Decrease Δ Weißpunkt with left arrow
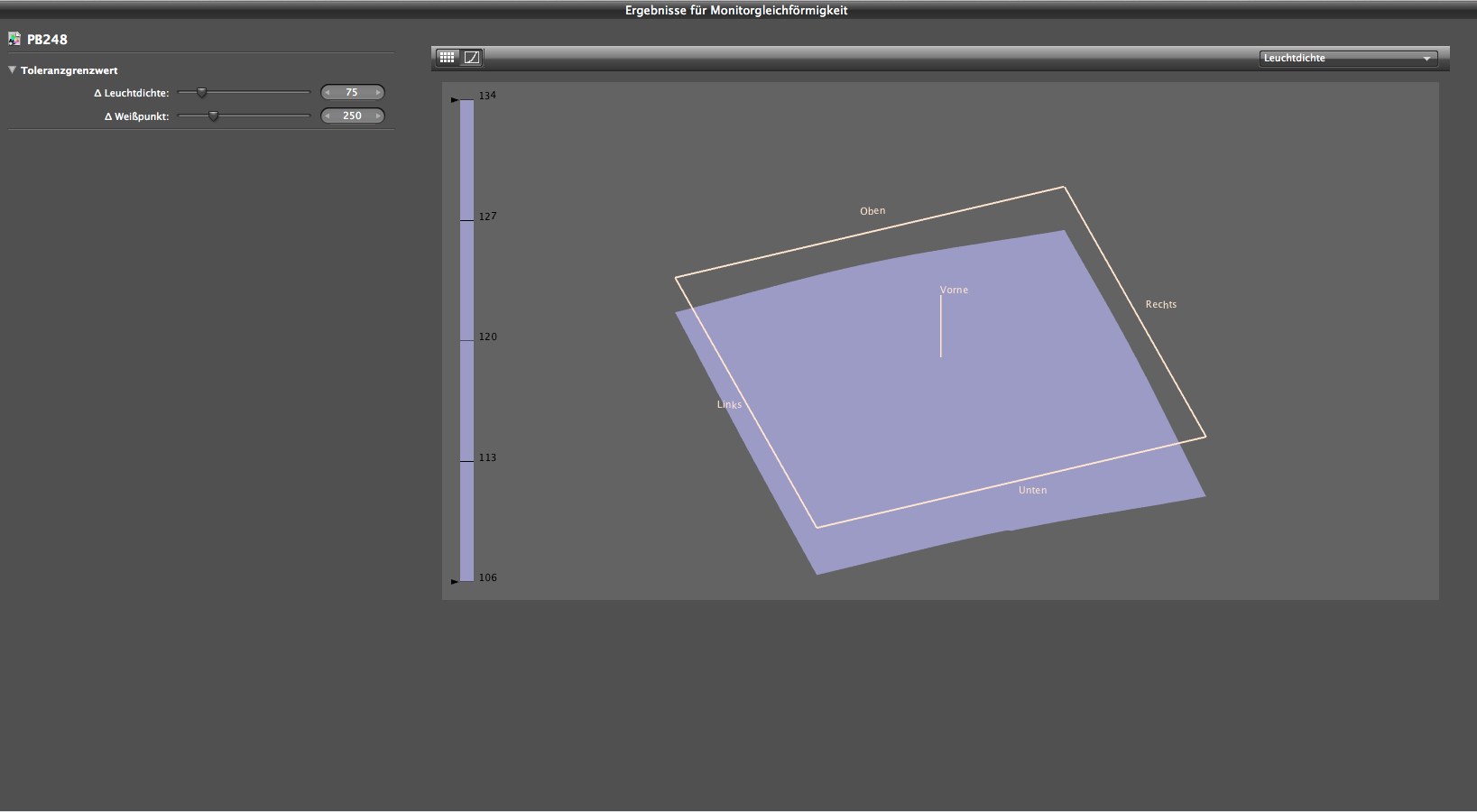The height and width of the screenshot is (812, 1477). coord(328,116)
